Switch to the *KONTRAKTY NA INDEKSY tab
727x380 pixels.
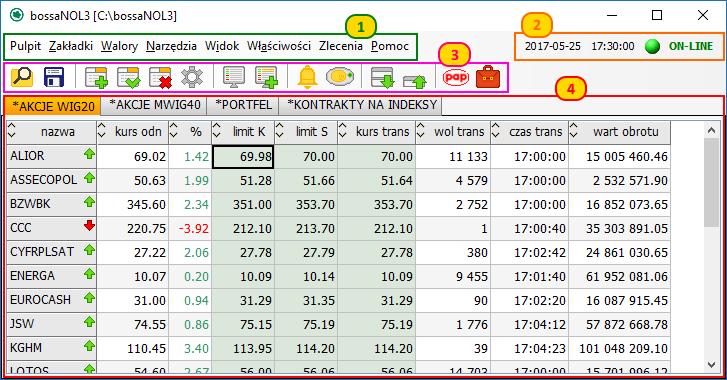362,105
